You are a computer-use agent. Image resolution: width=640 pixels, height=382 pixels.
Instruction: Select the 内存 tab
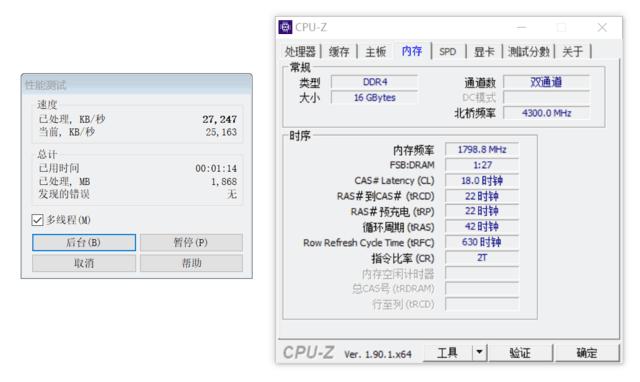tap(411, 51)
